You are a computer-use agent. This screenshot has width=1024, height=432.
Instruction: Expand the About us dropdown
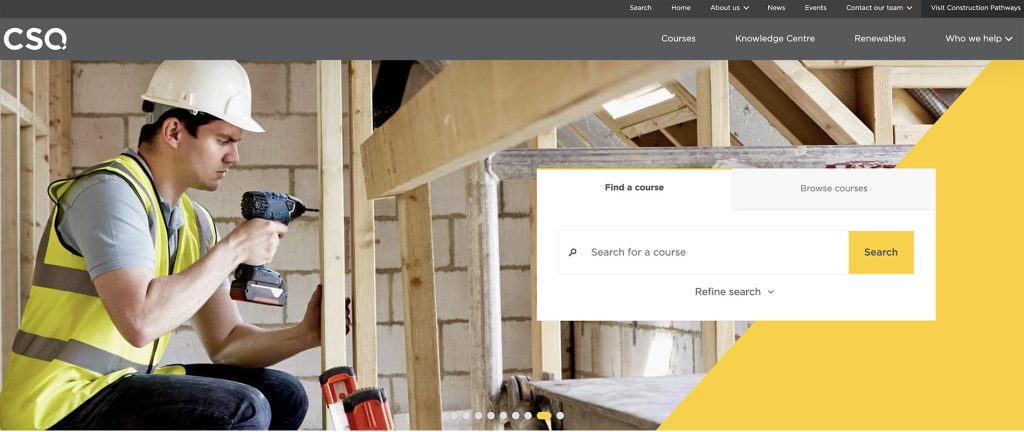[x=729, y=8]
